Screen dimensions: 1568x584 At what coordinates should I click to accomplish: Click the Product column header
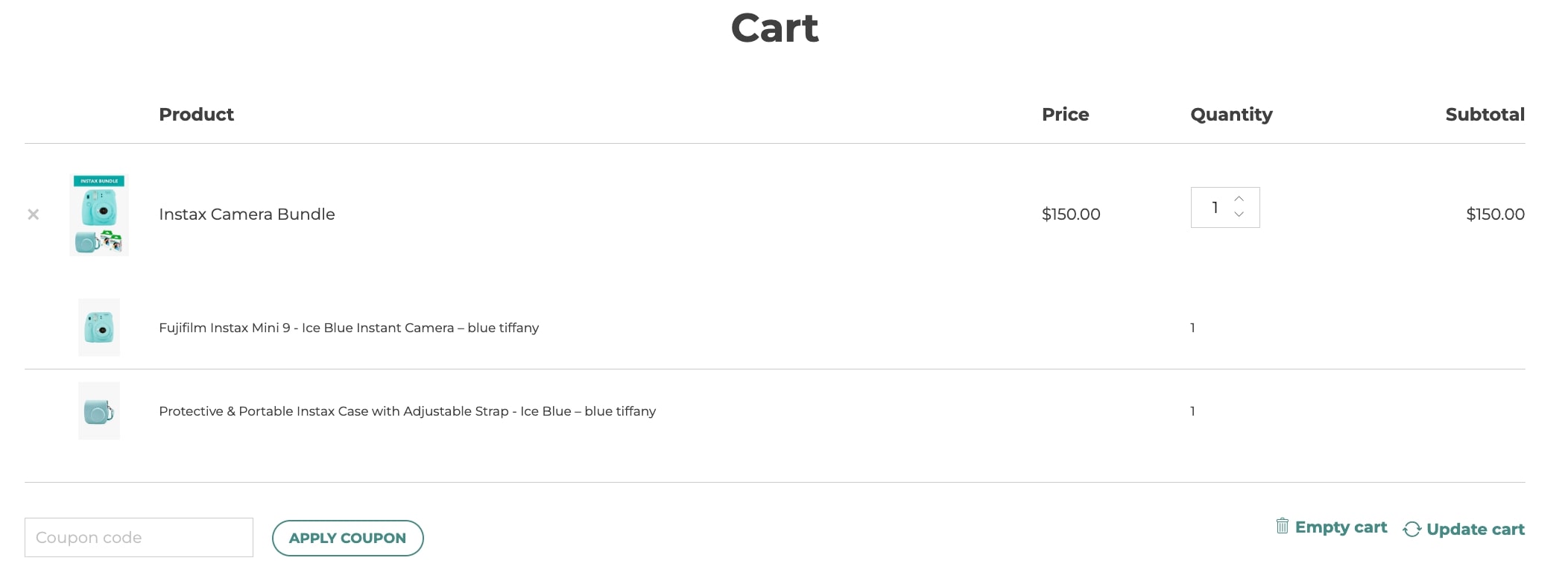coord(197,115)
